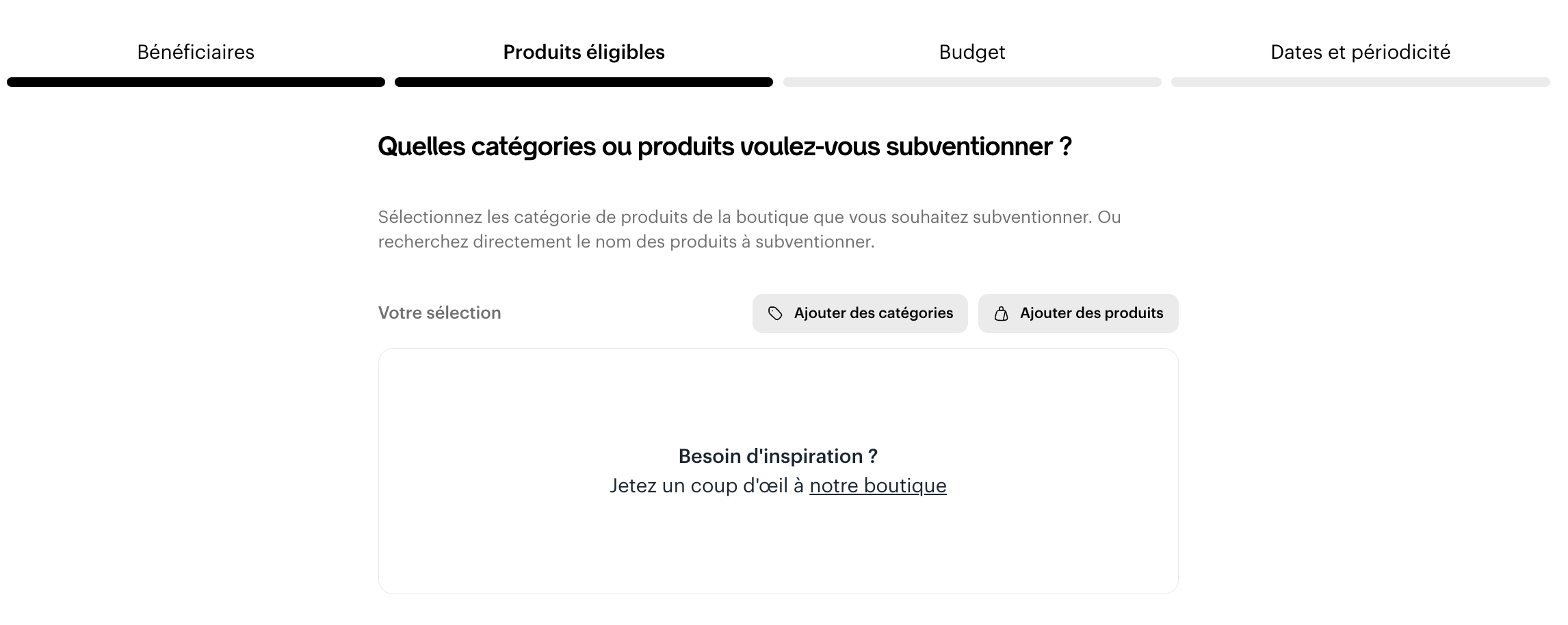
Task: Click the Besoin d'inspiration heading
Action: (x=778, y=456)
